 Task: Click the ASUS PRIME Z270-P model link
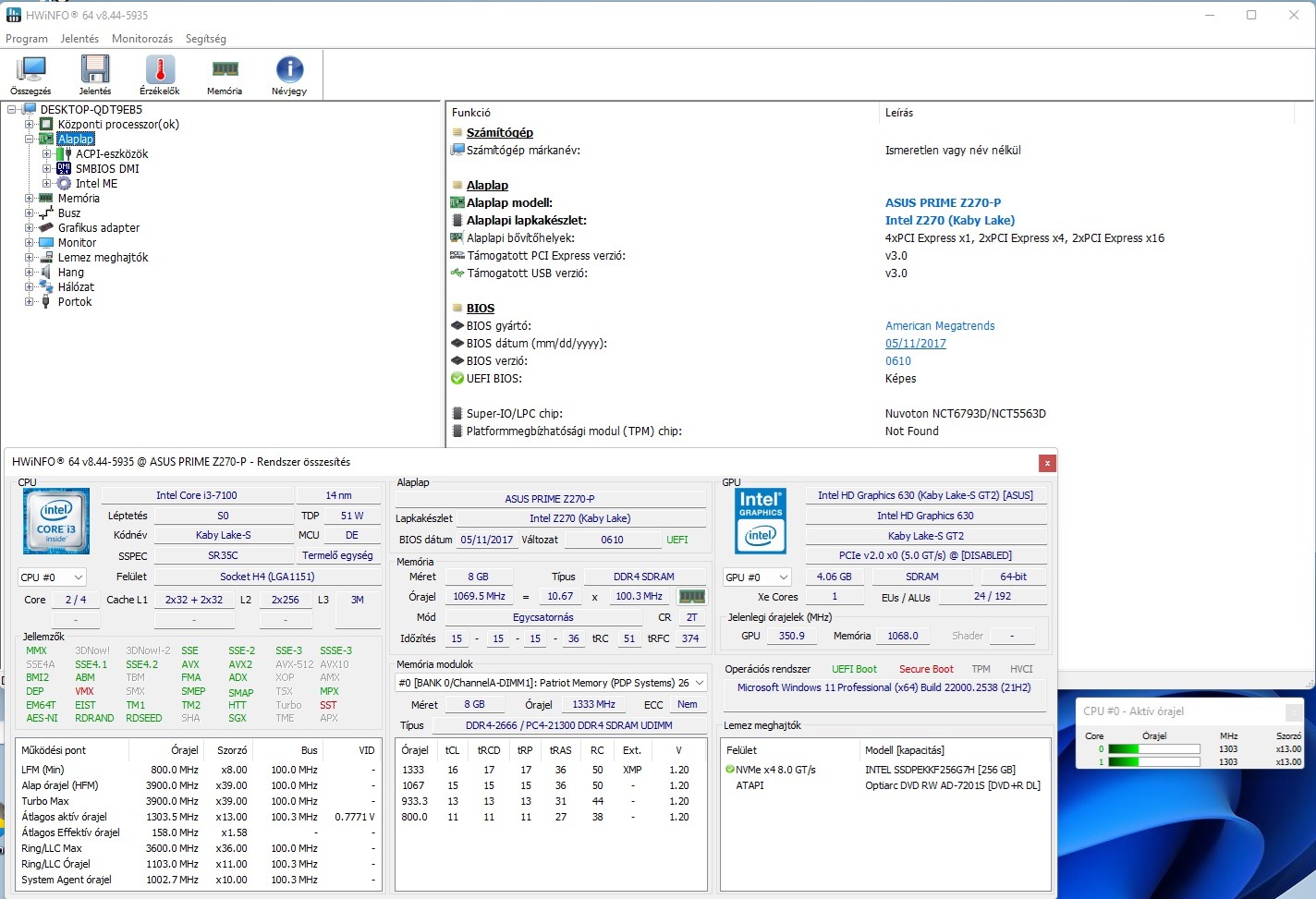943,203
